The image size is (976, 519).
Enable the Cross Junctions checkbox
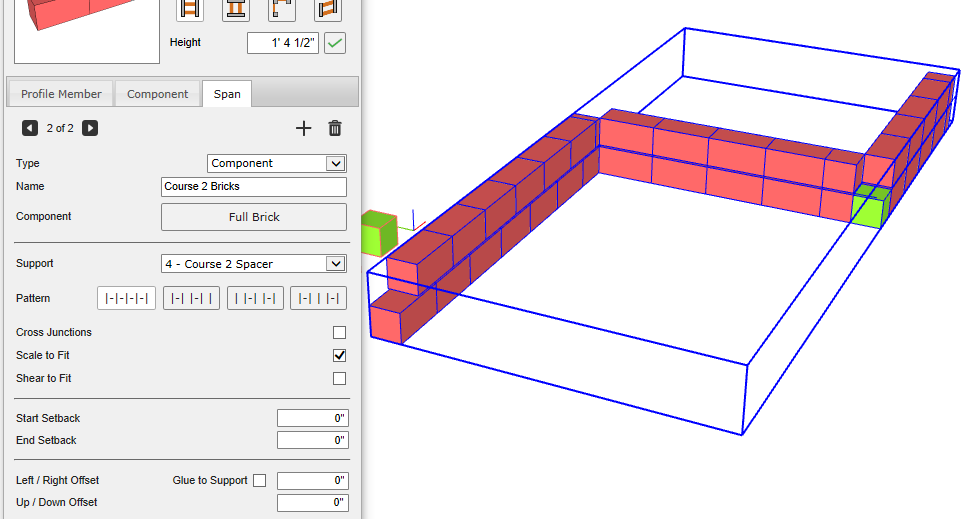click(339, 332)
